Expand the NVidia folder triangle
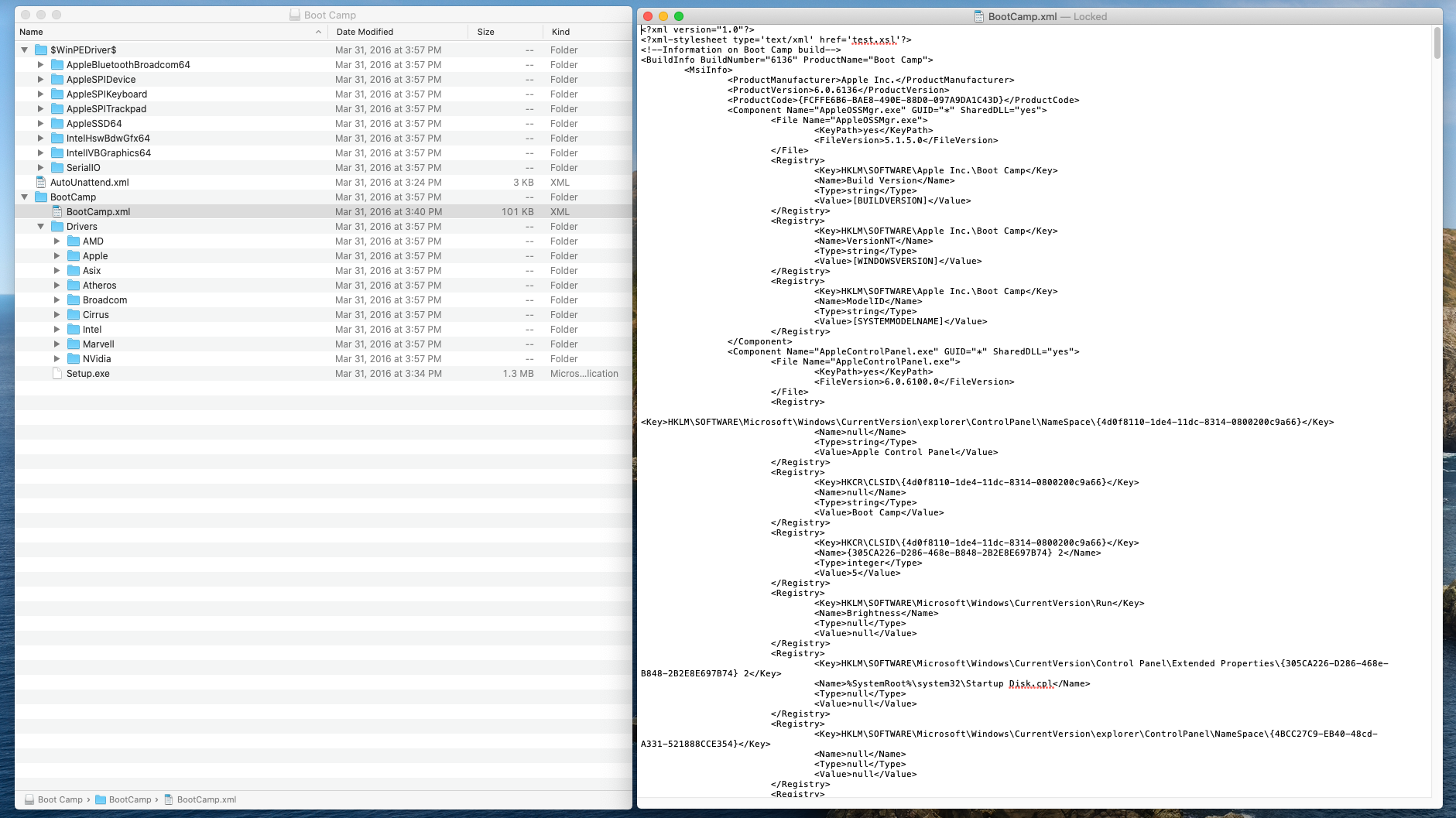This screenshot has height=818, width=1456. click(57, 359)
